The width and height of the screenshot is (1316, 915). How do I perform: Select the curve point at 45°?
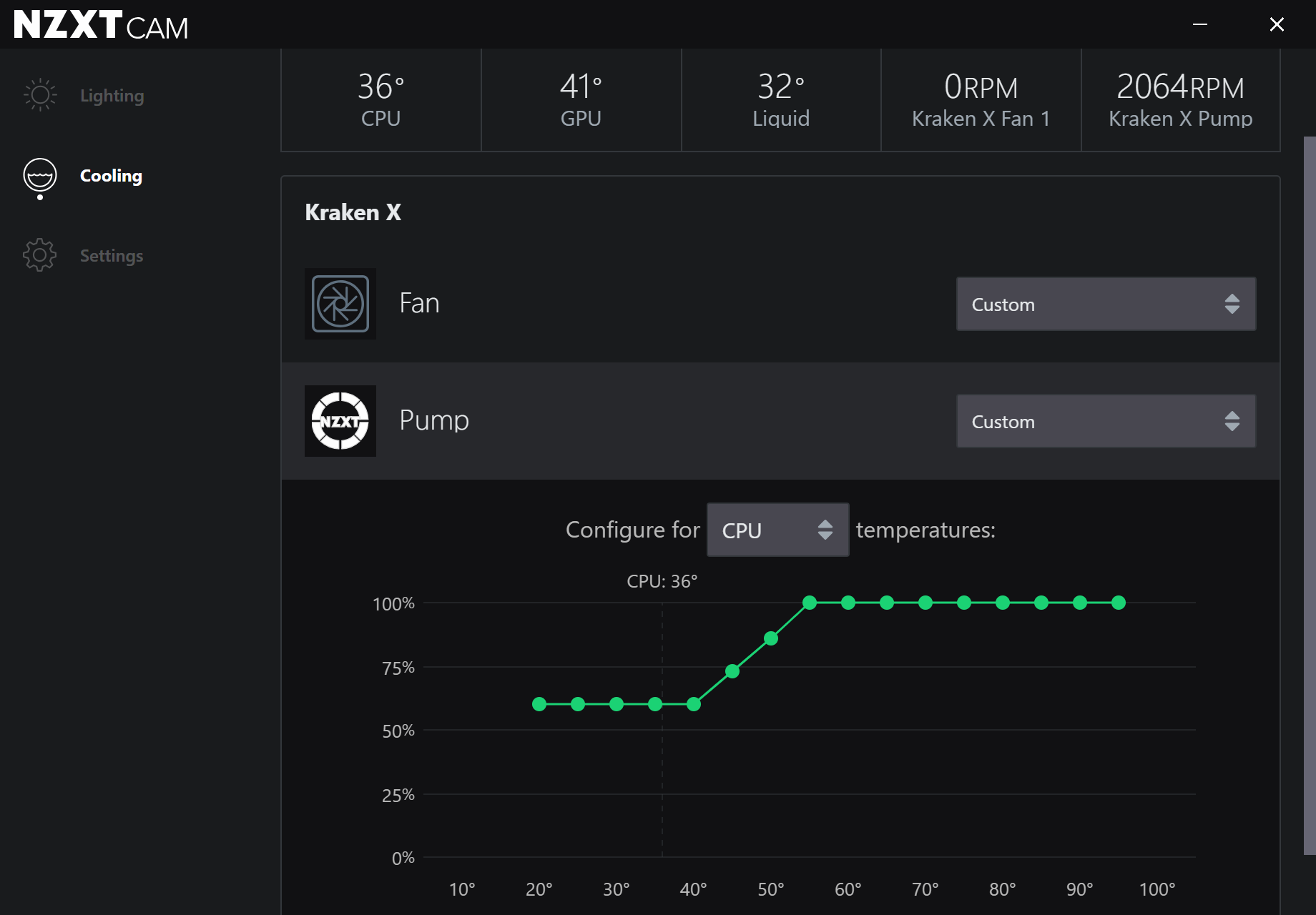tap(732, 671)
